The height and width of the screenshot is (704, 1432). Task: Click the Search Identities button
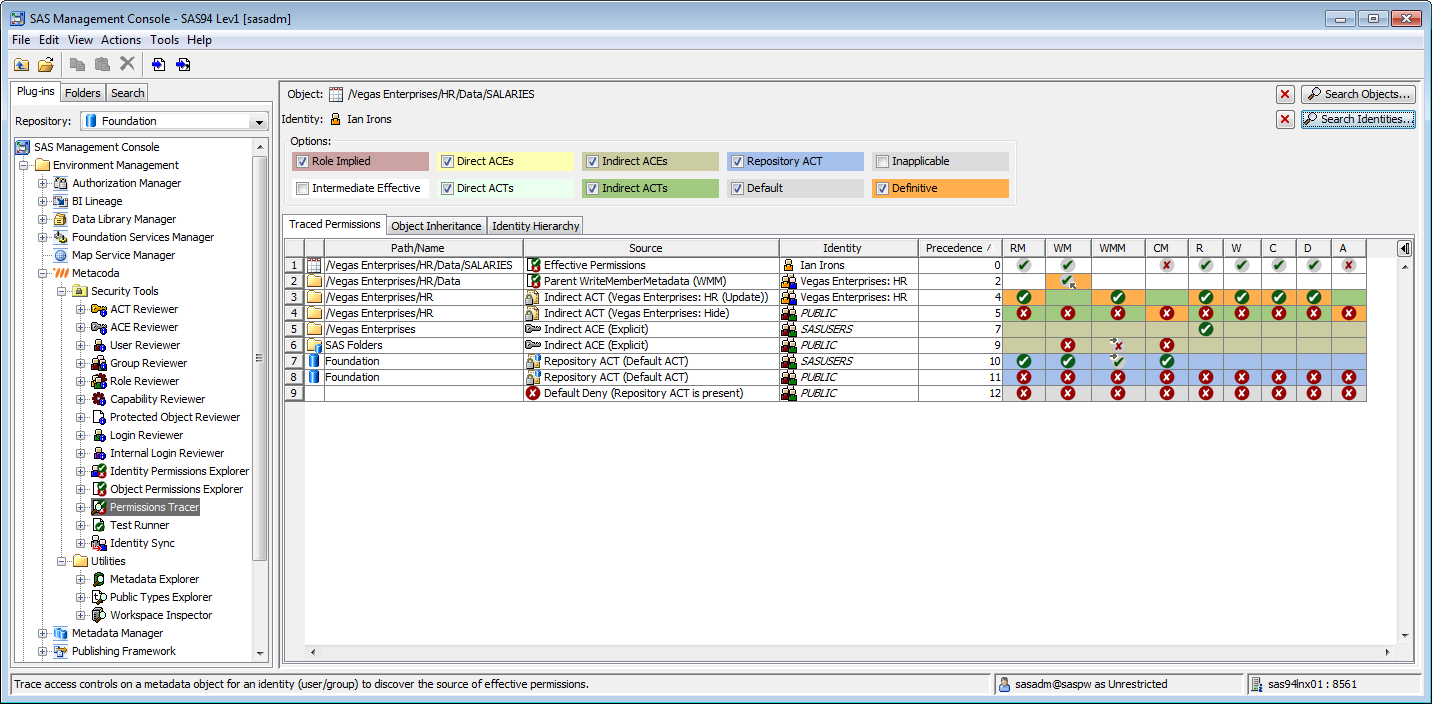[x=1358, y=119]
